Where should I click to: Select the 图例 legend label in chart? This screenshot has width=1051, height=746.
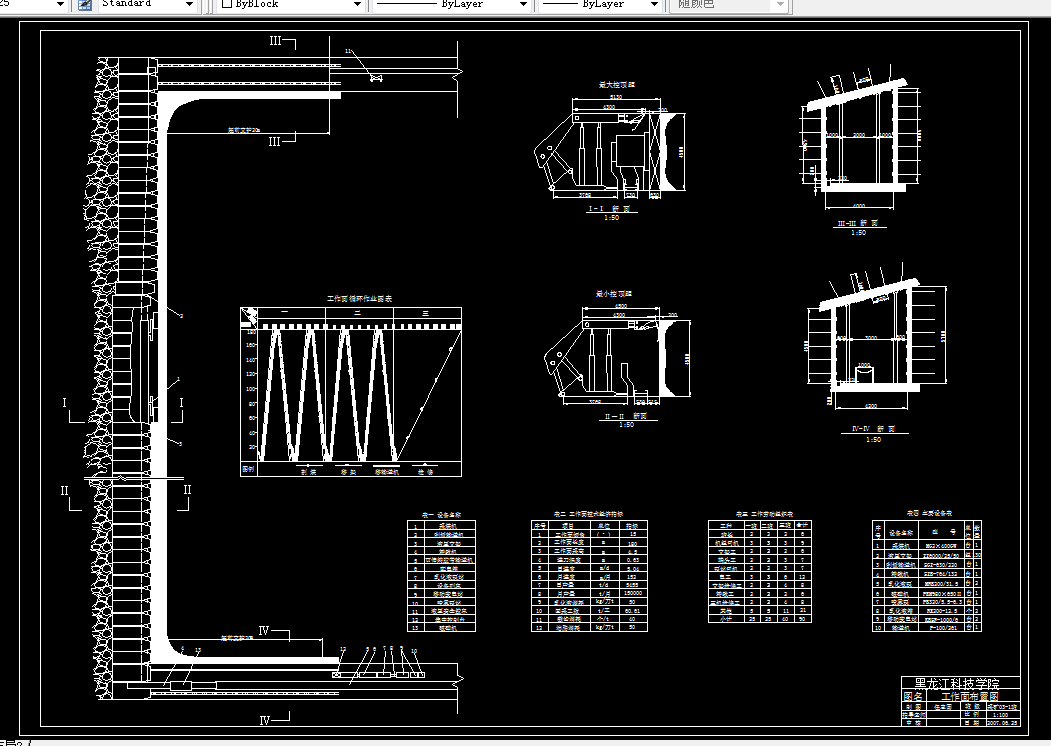(x=248, y=469)
